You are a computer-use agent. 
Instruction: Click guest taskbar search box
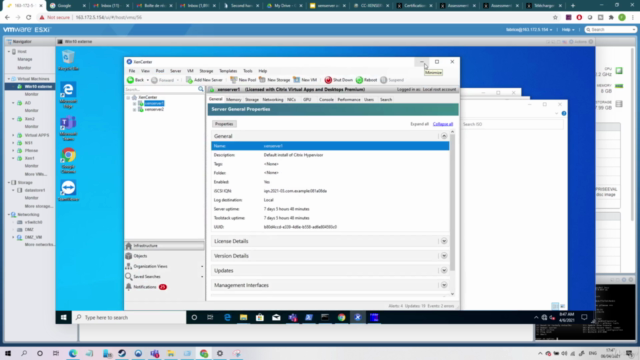tap(129, 318)
